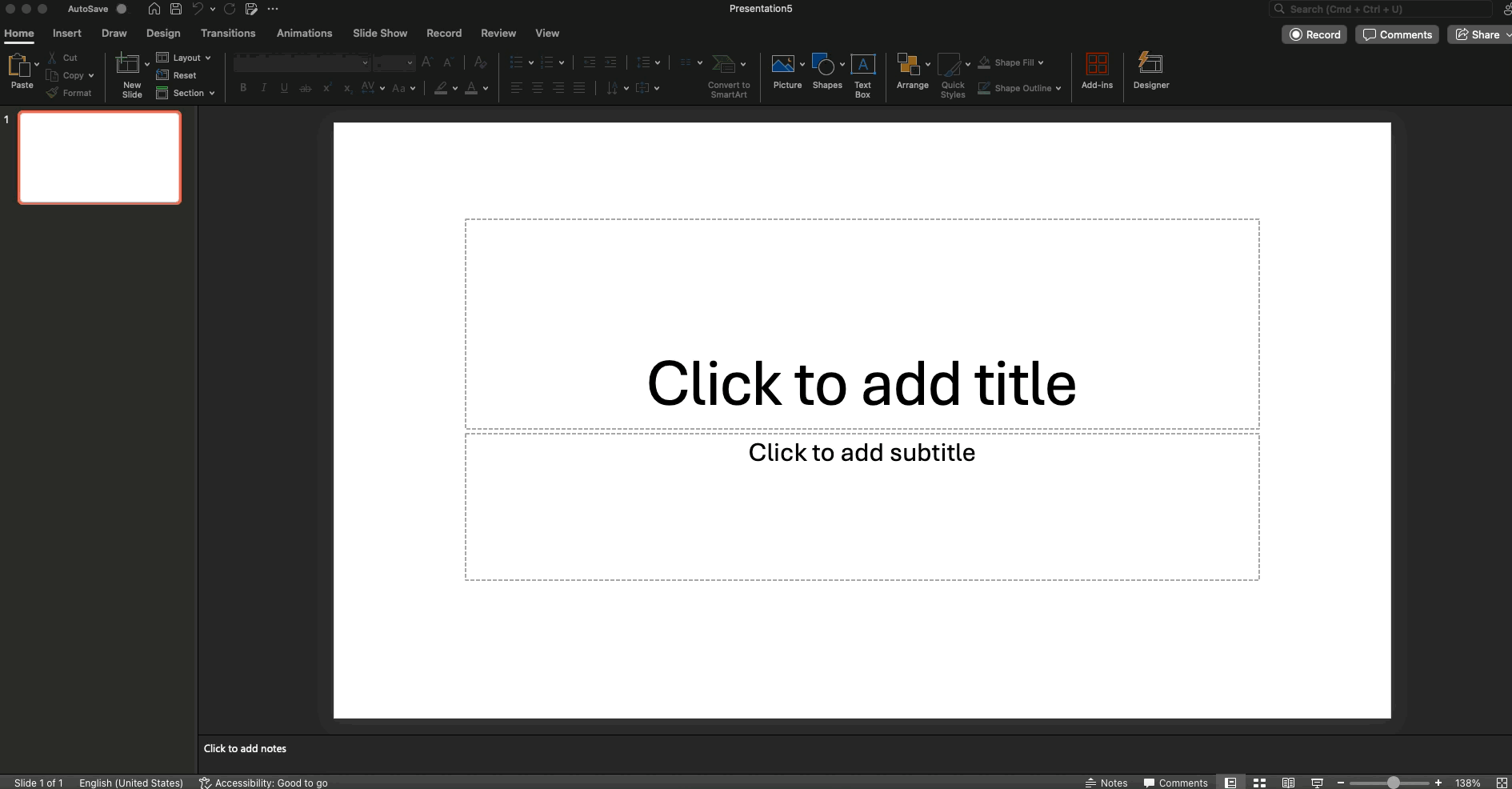Expand the Layout options
Viewport: 1512px width, 789px height.
184,57
